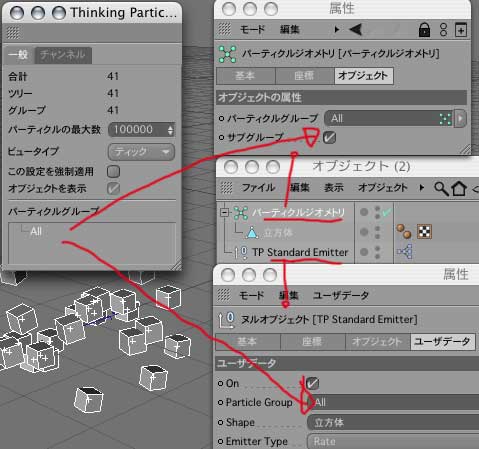Click the home icon in Object manager
This screenshot has height=449, width=479.
tap(459, 188)
